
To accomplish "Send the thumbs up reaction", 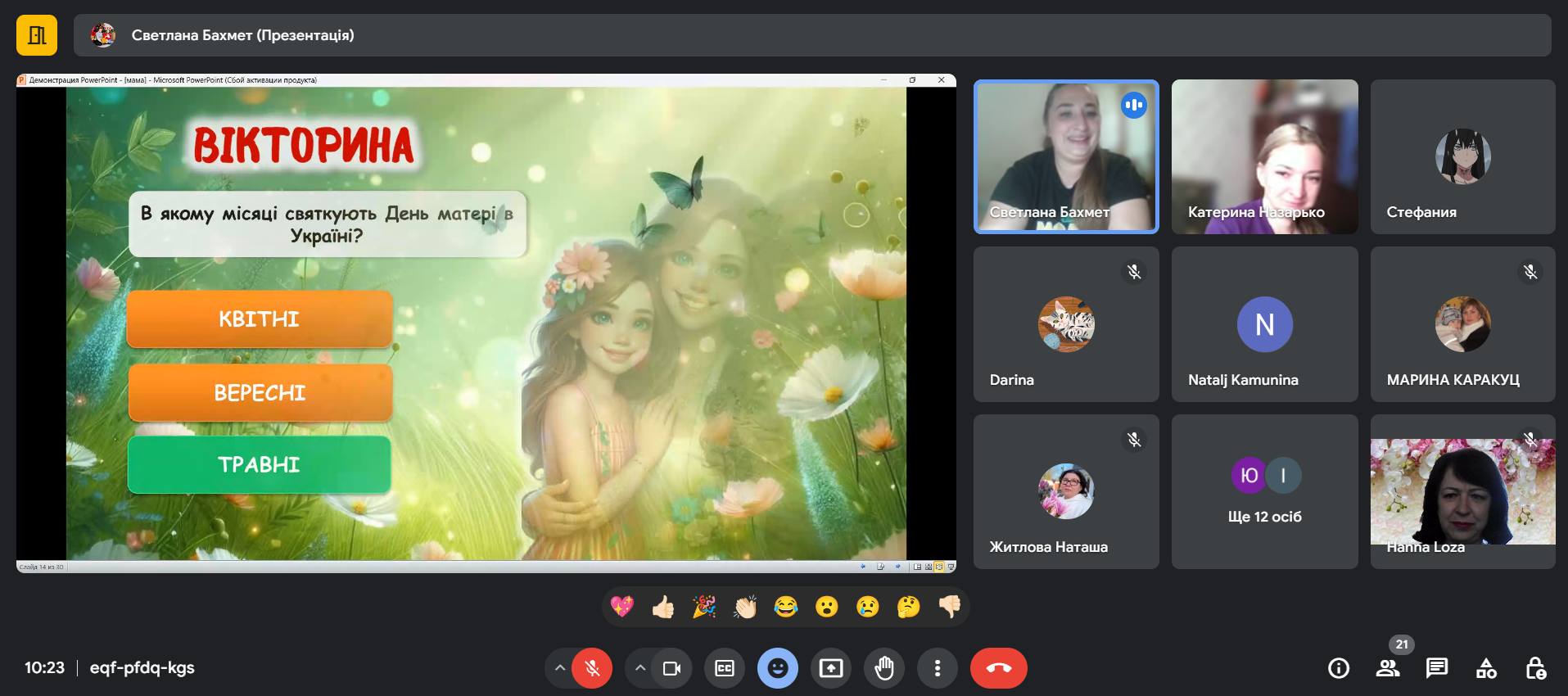I will [x=663, y=607].
